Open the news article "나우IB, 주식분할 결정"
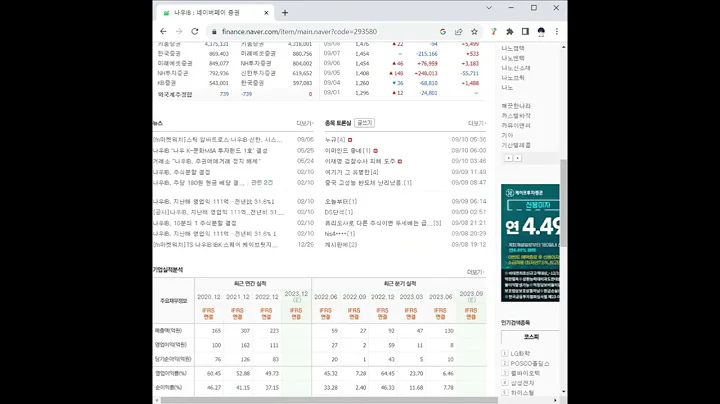The width and height of the screenshot is (720, 404). tap(181, 172)
